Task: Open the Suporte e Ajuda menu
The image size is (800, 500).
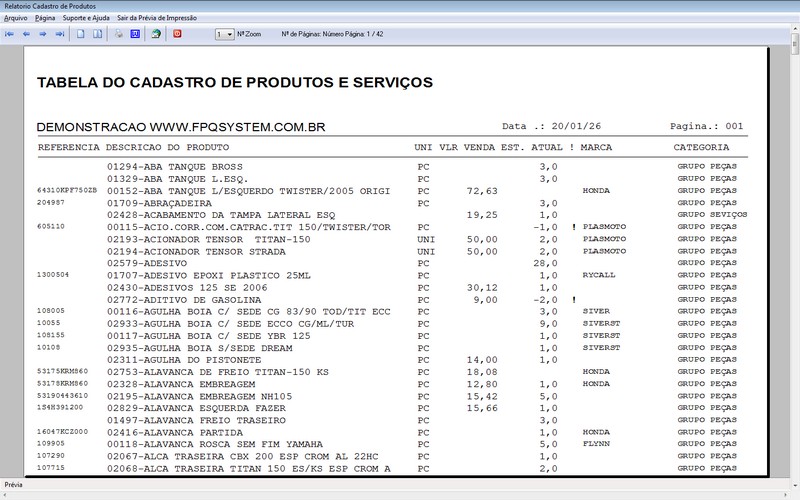Action: tap(88, 18)
